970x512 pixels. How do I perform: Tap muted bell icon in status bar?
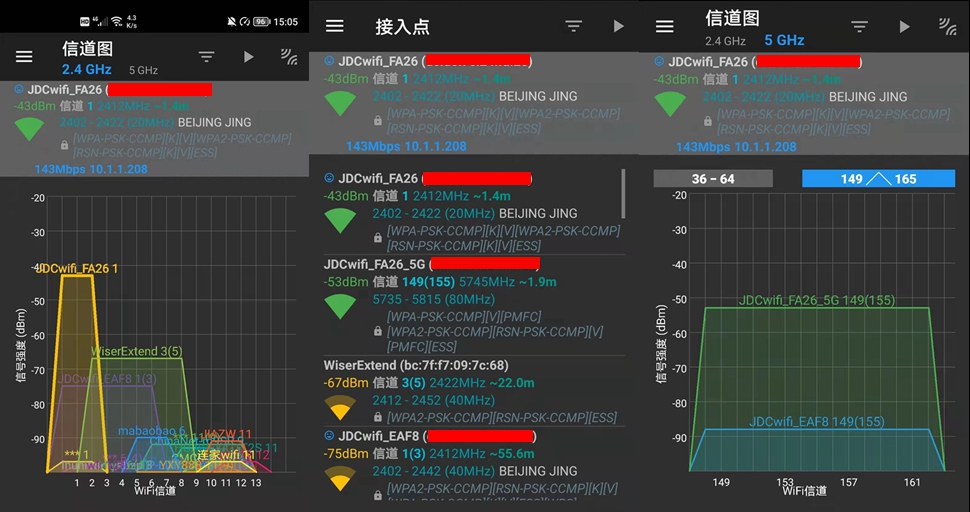pos(231,22)
